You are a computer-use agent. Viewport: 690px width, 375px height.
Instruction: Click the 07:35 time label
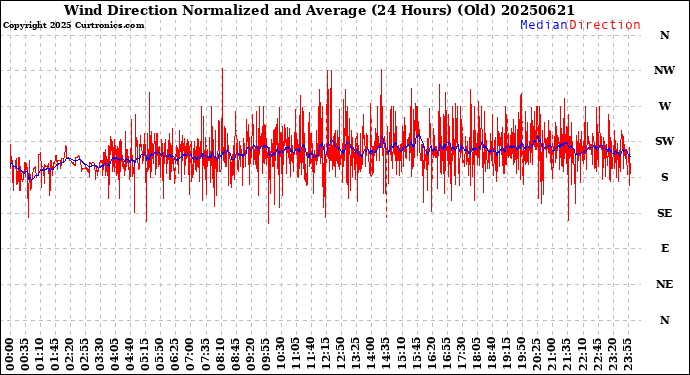point(205,354)
